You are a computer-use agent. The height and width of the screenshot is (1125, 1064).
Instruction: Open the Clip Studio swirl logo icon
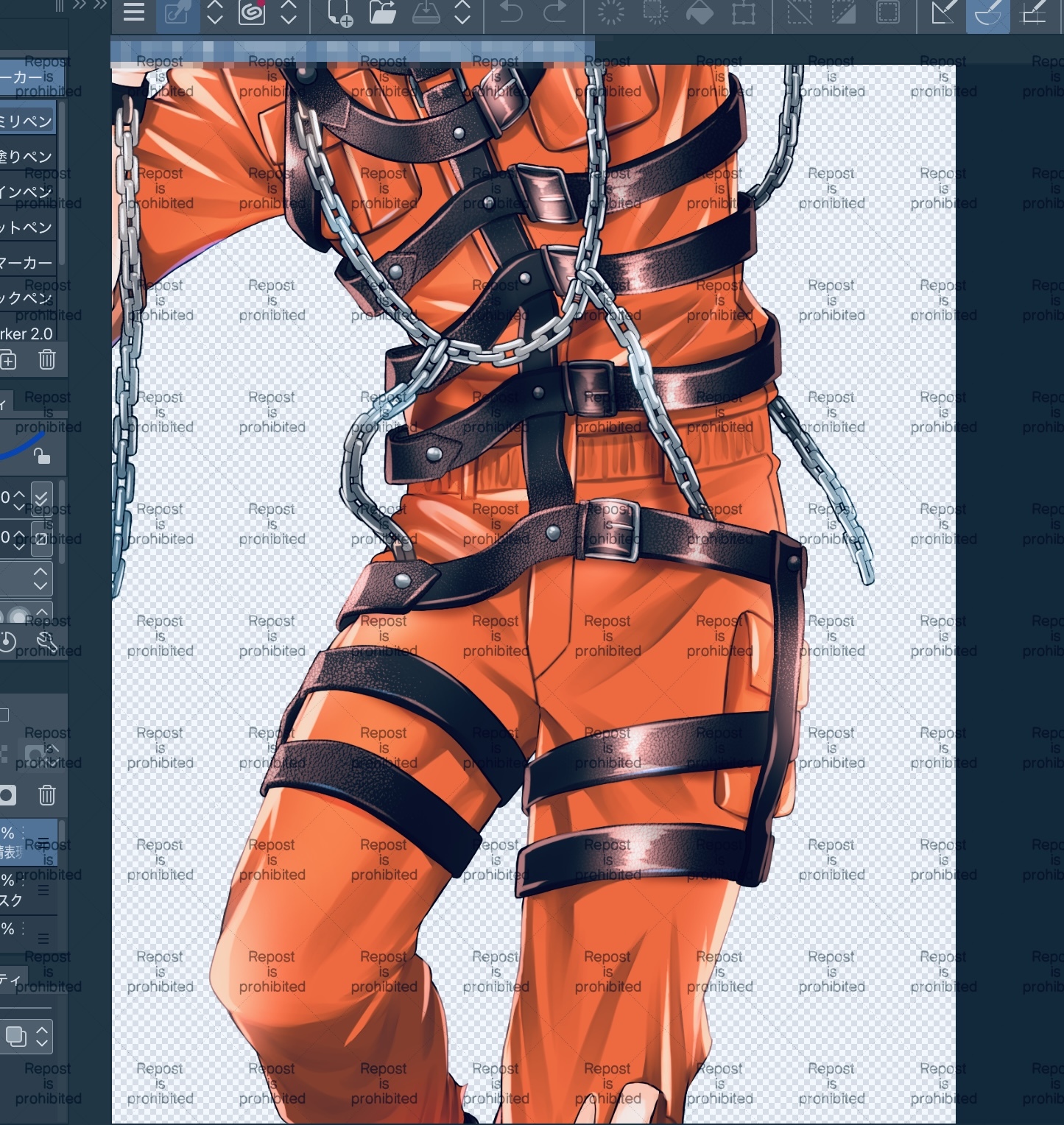click(252, 13)
